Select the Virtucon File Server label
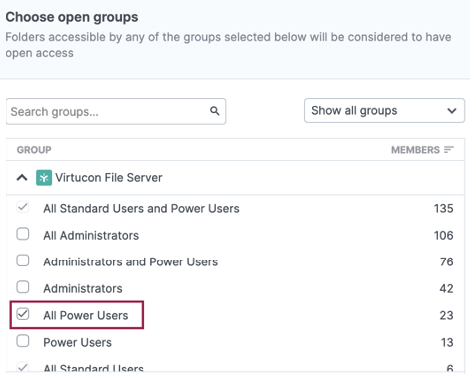The width and height of the screenshot is (470, 374). tap(109, 178)
